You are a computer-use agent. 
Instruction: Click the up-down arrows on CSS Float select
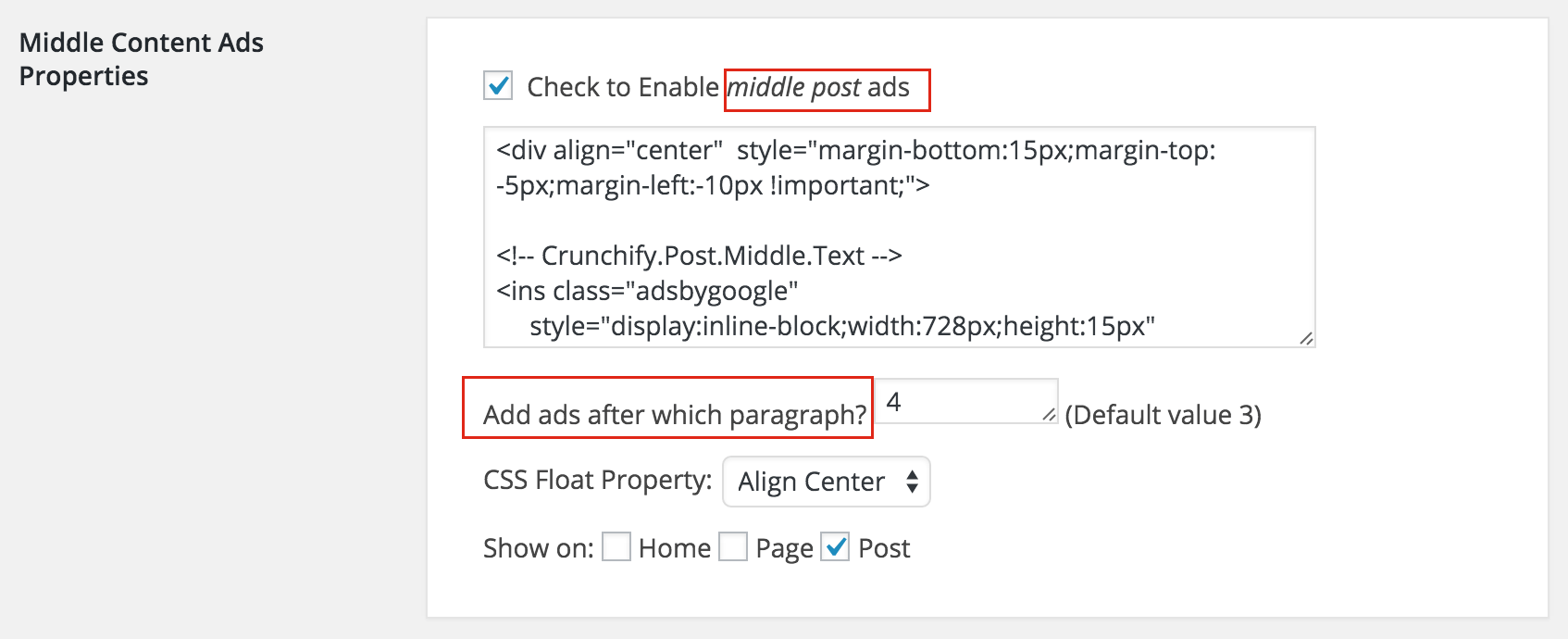coord(912,482)
